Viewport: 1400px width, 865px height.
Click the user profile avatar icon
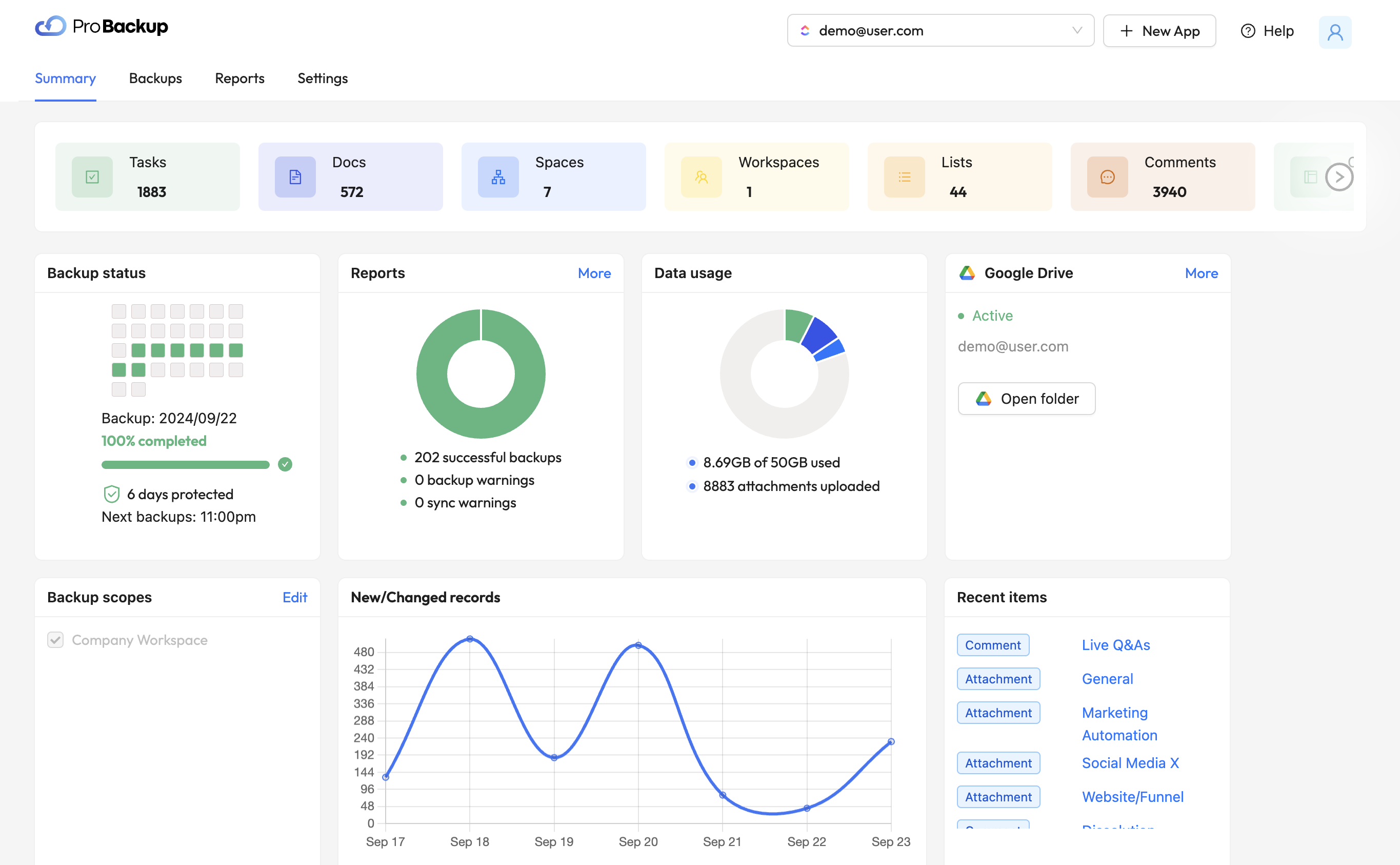(x=1335, y=32)
